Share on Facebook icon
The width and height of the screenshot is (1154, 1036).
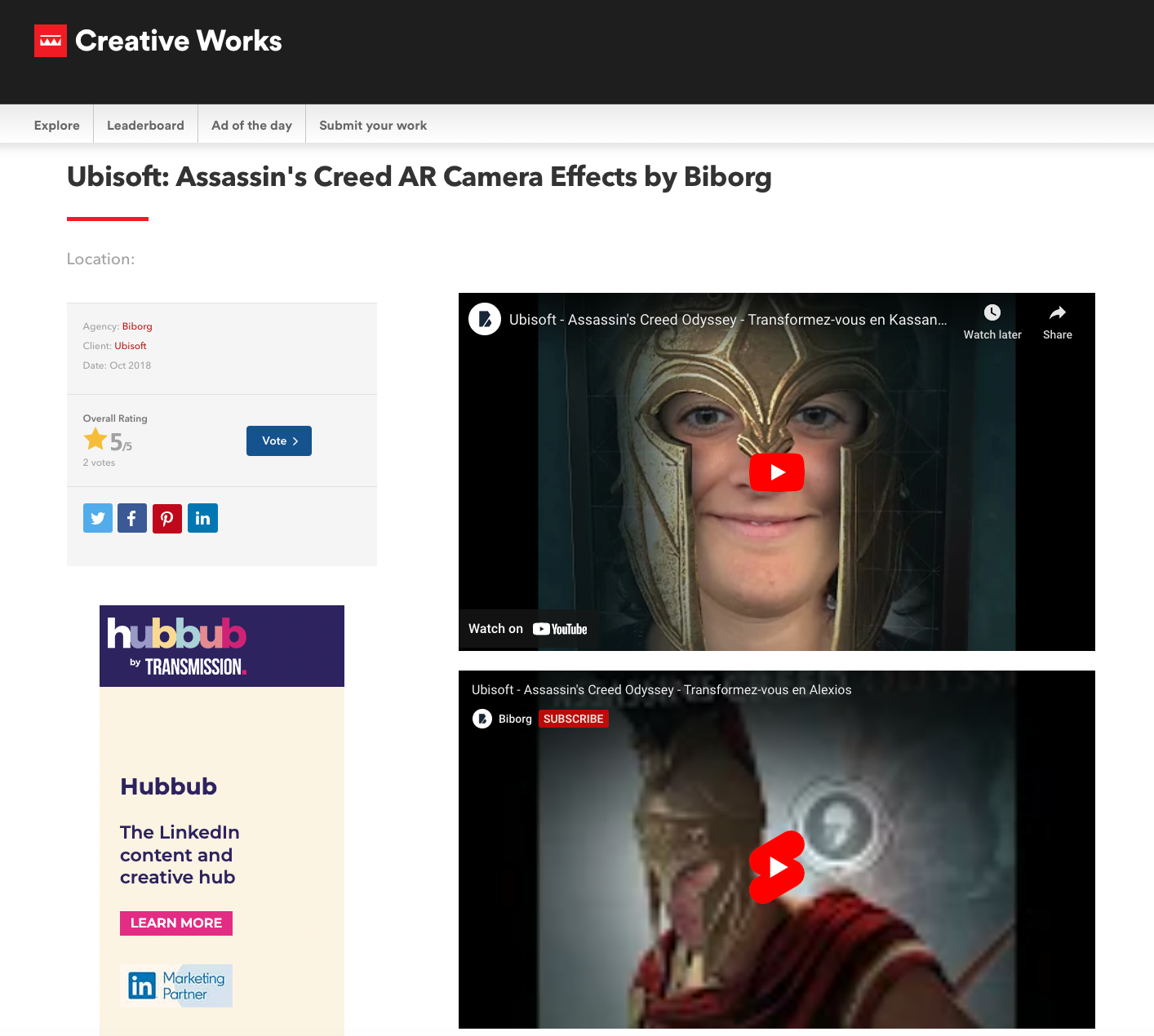(132, 518)
